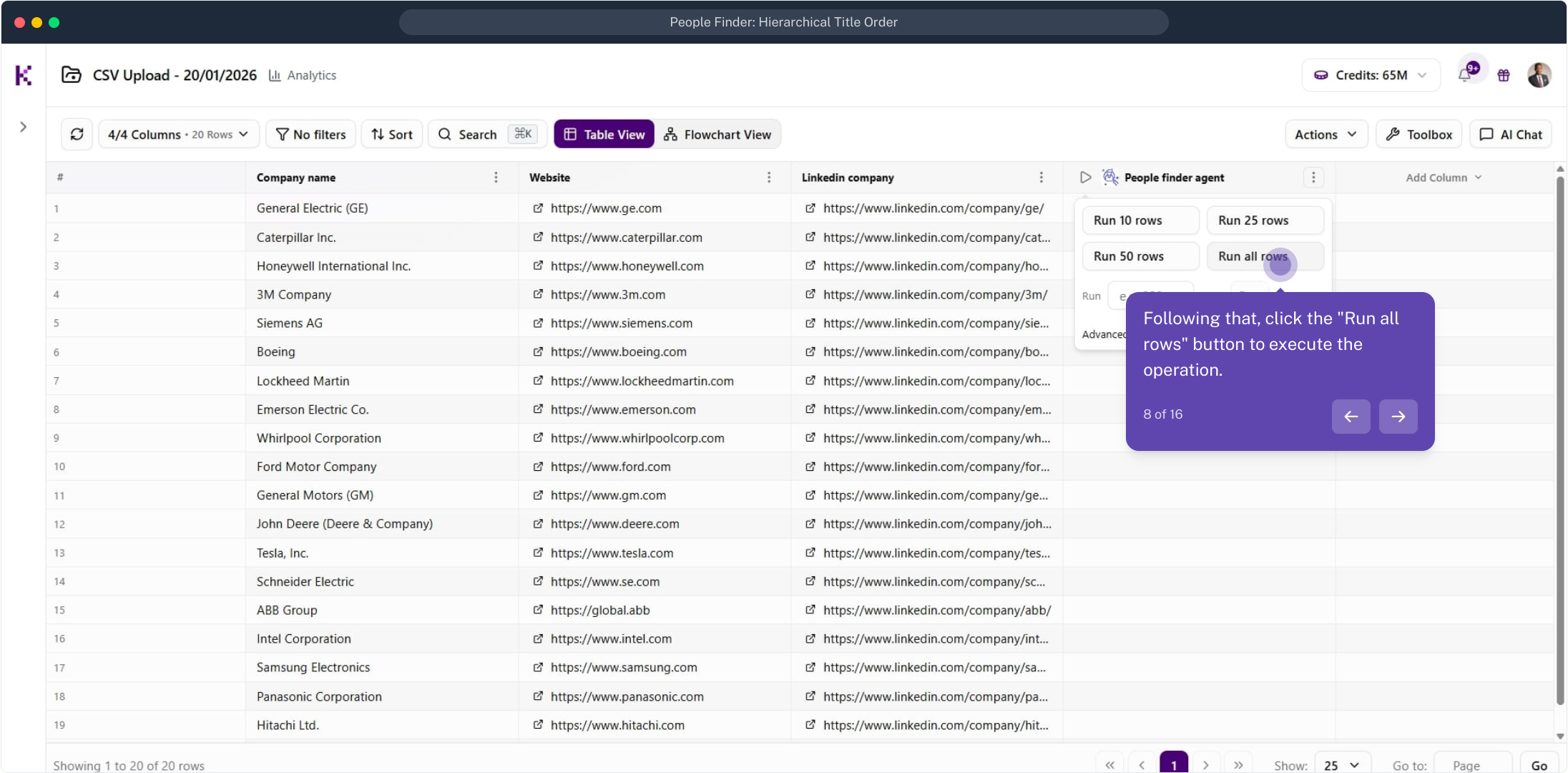Click external link icon for 3M LinkedIn URL
The height and width of the screenshot is (773, 1568).
(x=810, y=294)
